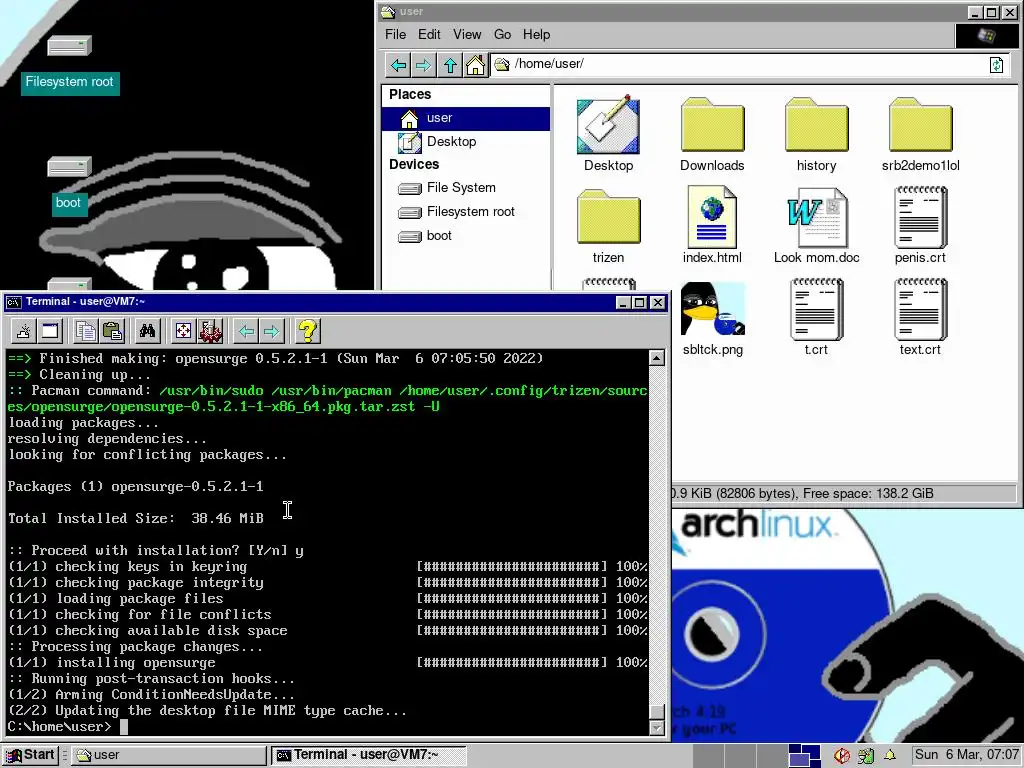This screenshot has height=768, width=1024.
Task: Select the boot desktop icon
Action: click(x=69, y=185)
